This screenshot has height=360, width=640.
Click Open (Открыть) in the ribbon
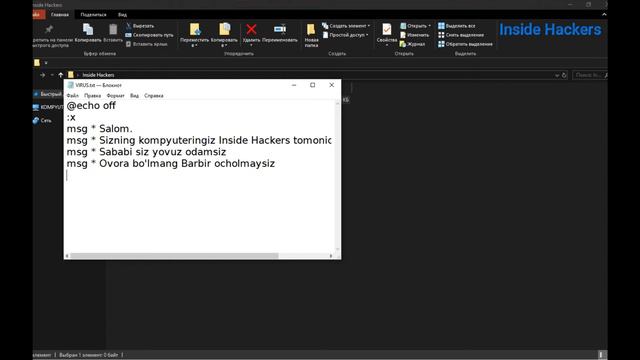coord(416,26)
